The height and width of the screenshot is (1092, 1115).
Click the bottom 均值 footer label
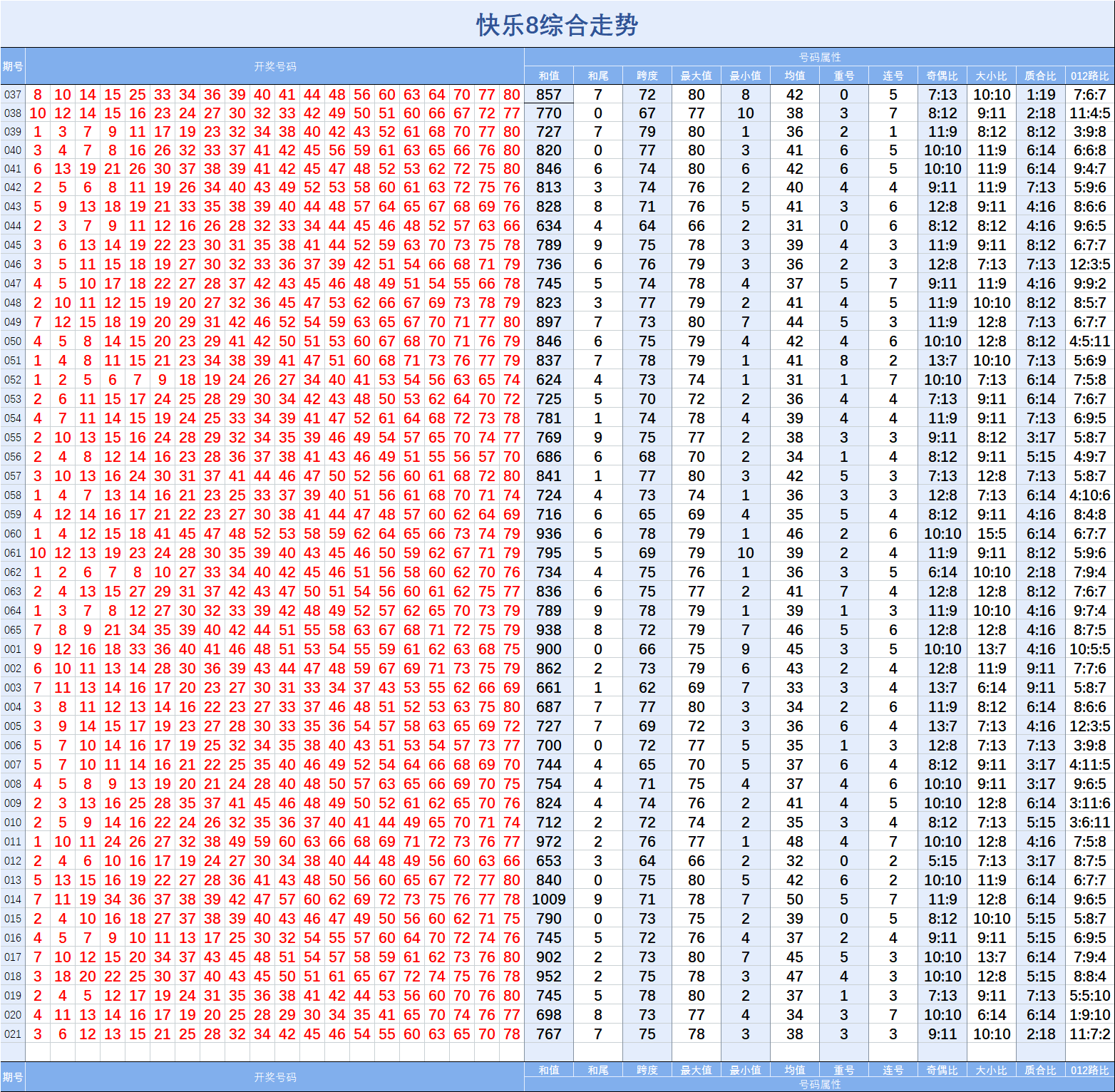coord(795,1070)
